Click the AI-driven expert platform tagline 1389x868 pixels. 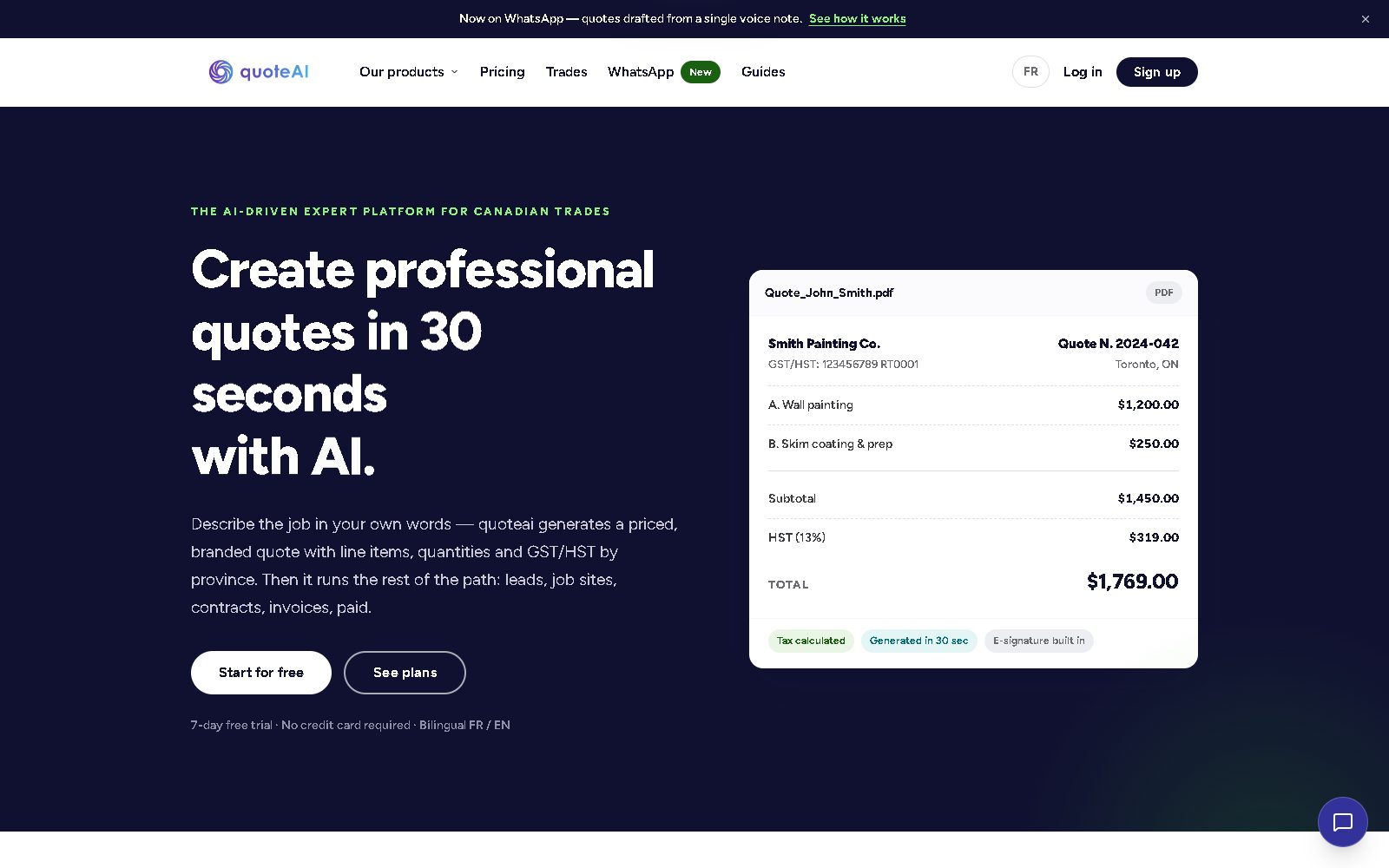point(400,211)
